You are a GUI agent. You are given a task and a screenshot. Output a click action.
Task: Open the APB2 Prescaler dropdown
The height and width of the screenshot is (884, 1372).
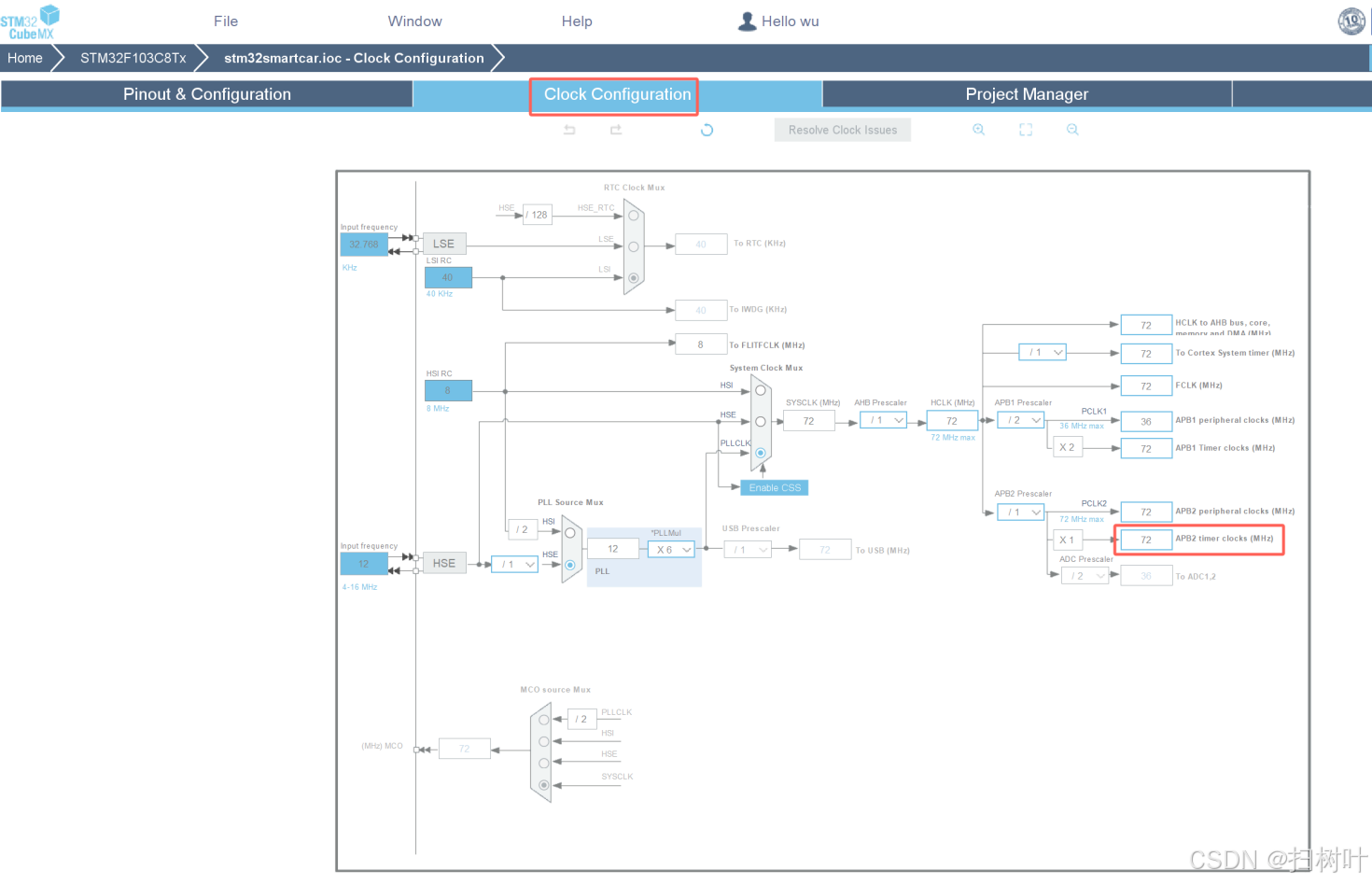click(x=1020, y=512)
